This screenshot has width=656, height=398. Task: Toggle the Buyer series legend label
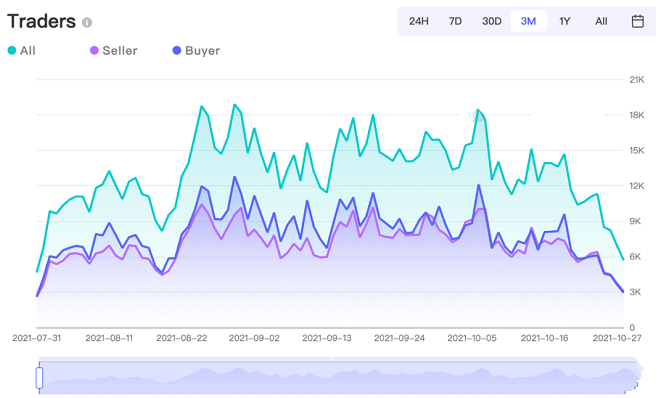pyautogui.click(x=202, y=51)
